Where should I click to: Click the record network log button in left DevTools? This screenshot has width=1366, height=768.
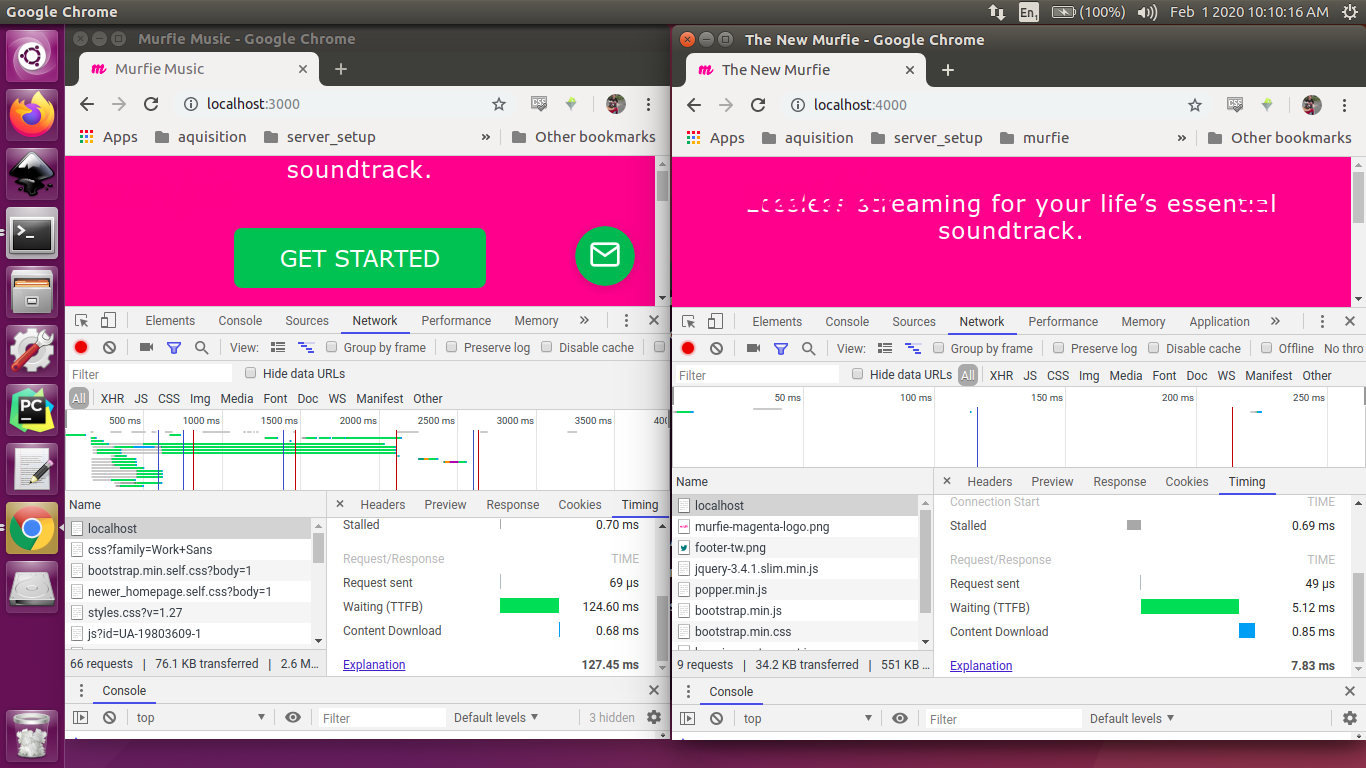pyautogui.click(x=81, y=348)
